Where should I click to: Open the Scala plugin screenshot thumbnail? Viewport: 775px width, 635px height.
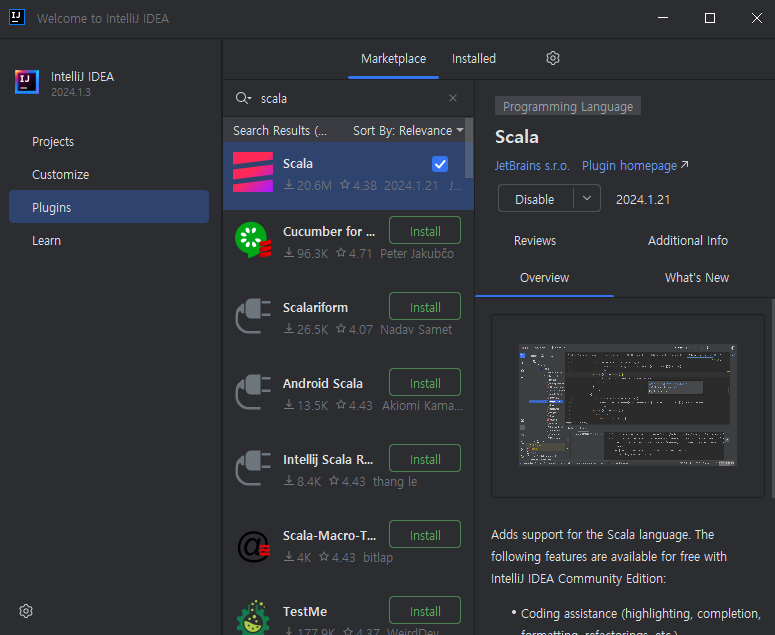[x=628, y=405]
